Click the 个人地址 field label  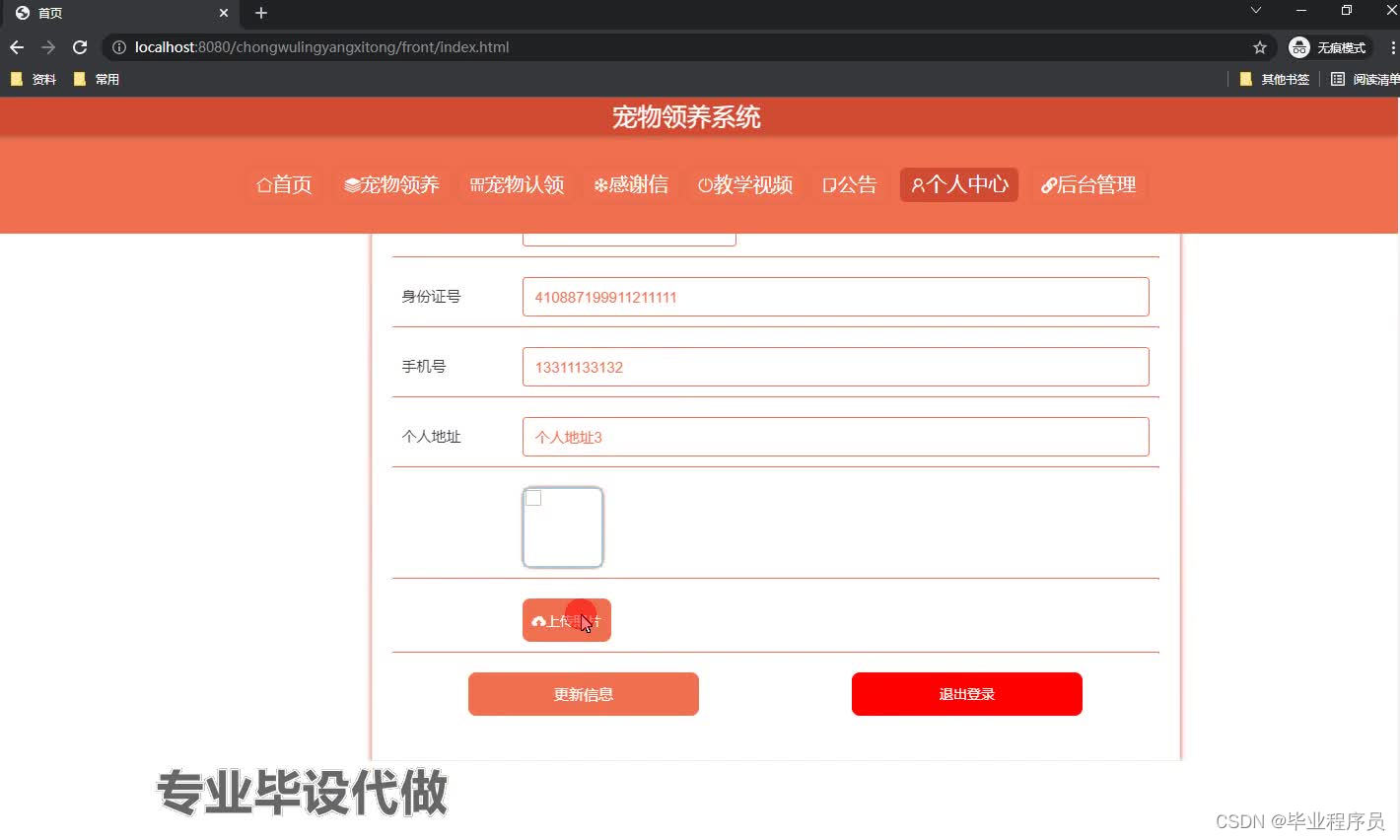coord(431,437)
